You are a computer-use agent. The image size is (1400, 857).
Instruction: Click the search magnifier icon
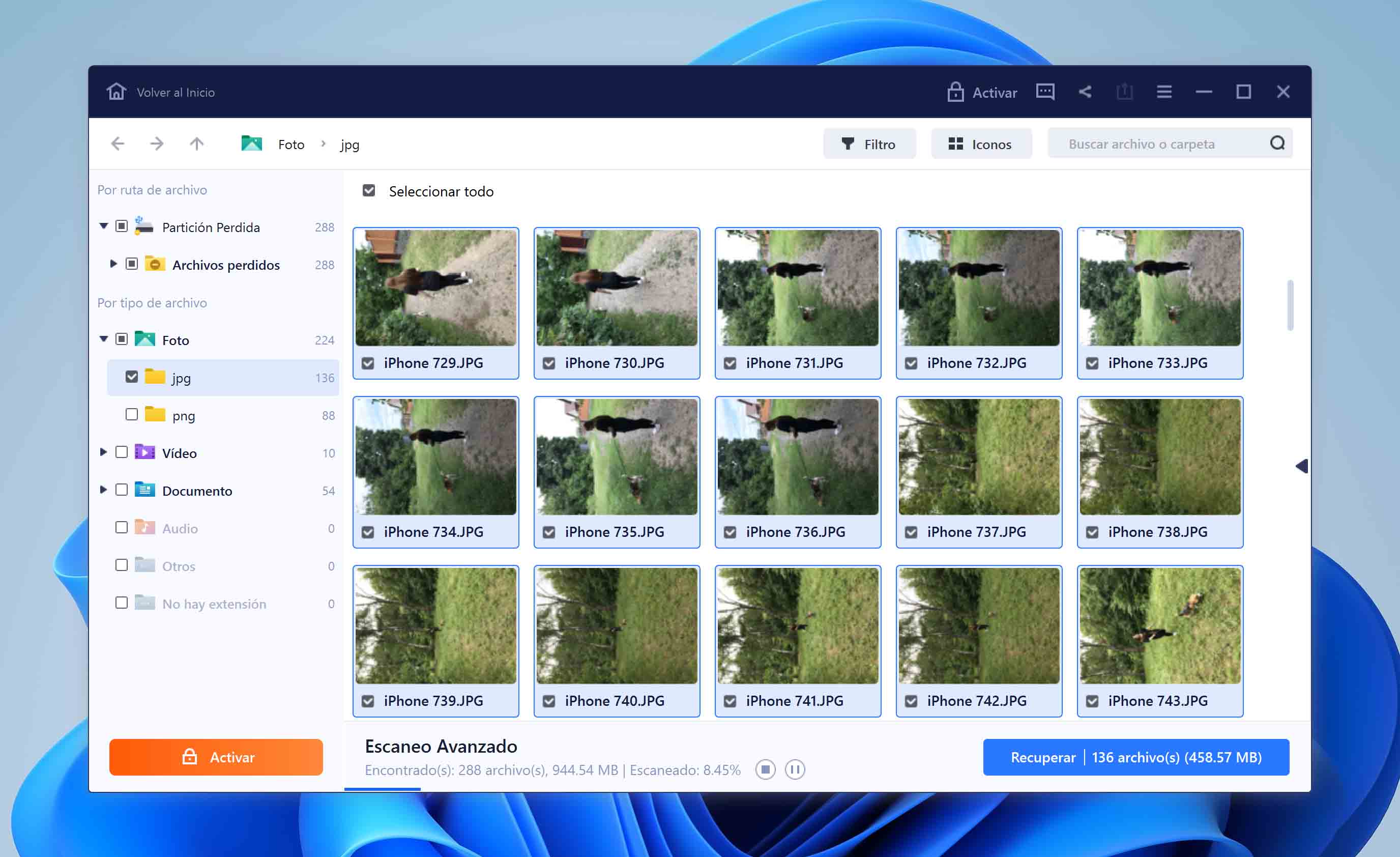pos(1279,143)
